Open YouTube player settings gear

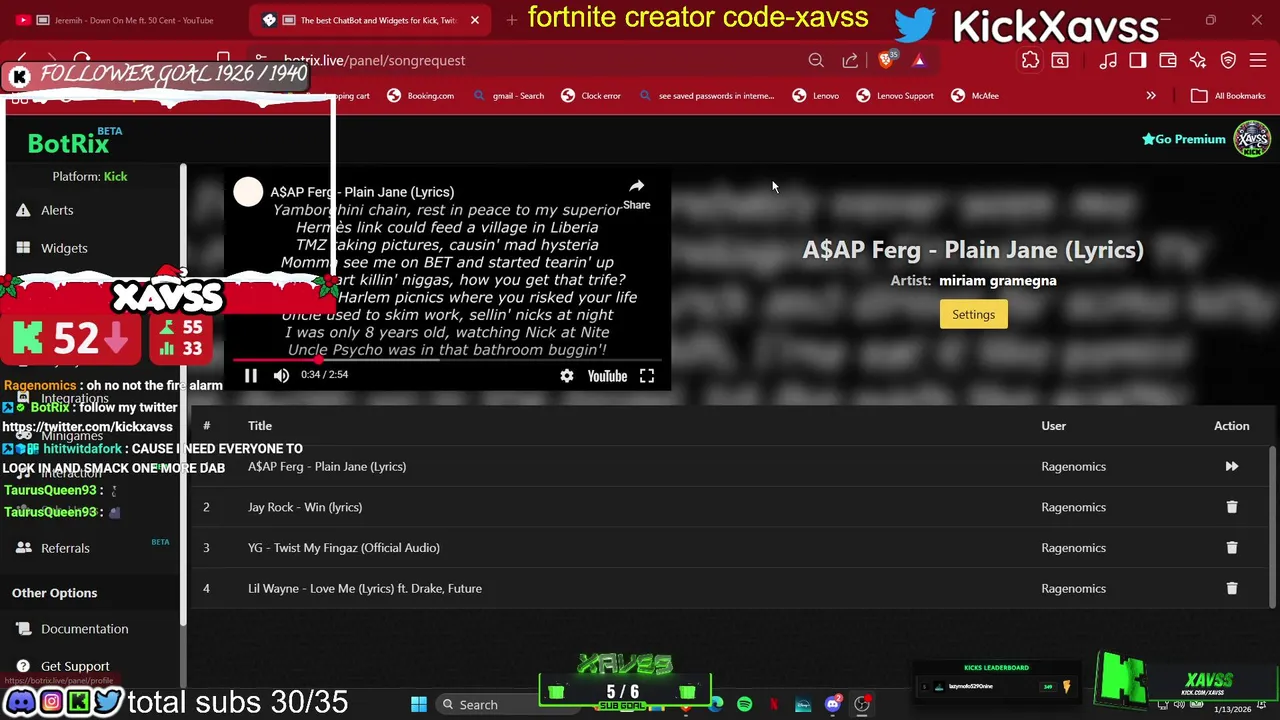pyautogui.click(x=567, y=376)
